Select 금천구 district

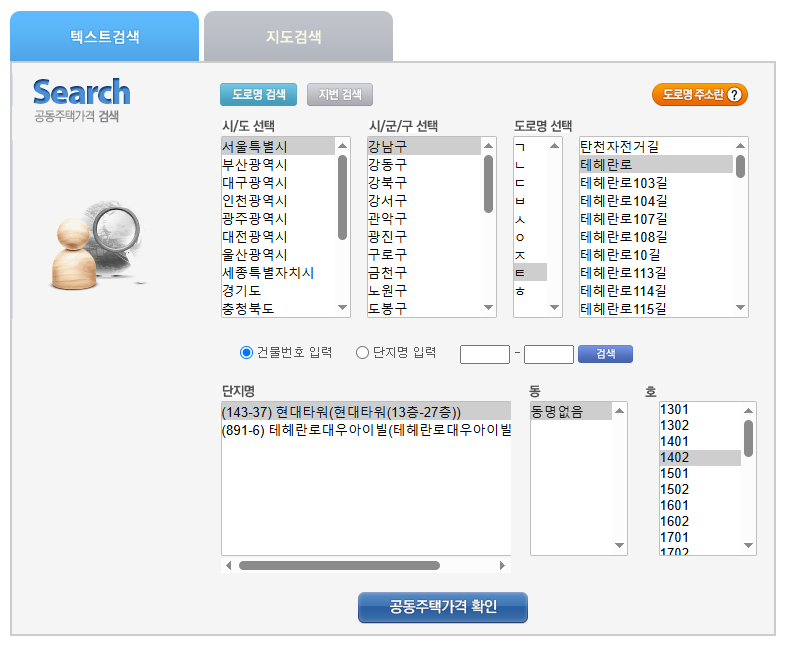pos(424,272)
